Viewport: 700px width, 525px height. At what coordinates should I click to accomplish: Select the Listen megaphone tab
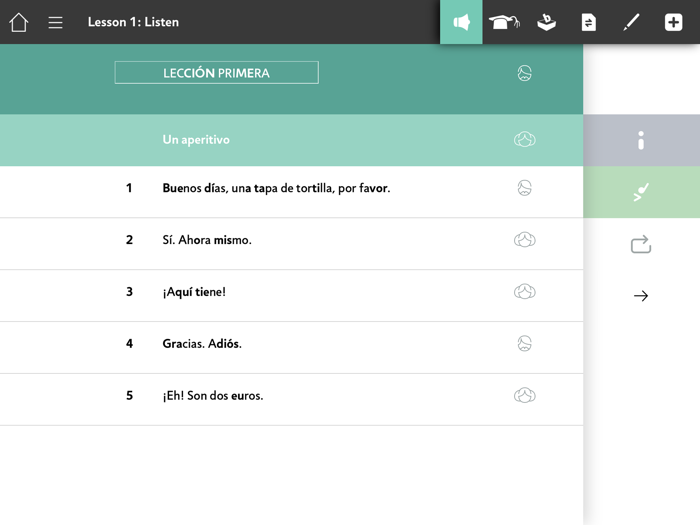click(461, 22)
